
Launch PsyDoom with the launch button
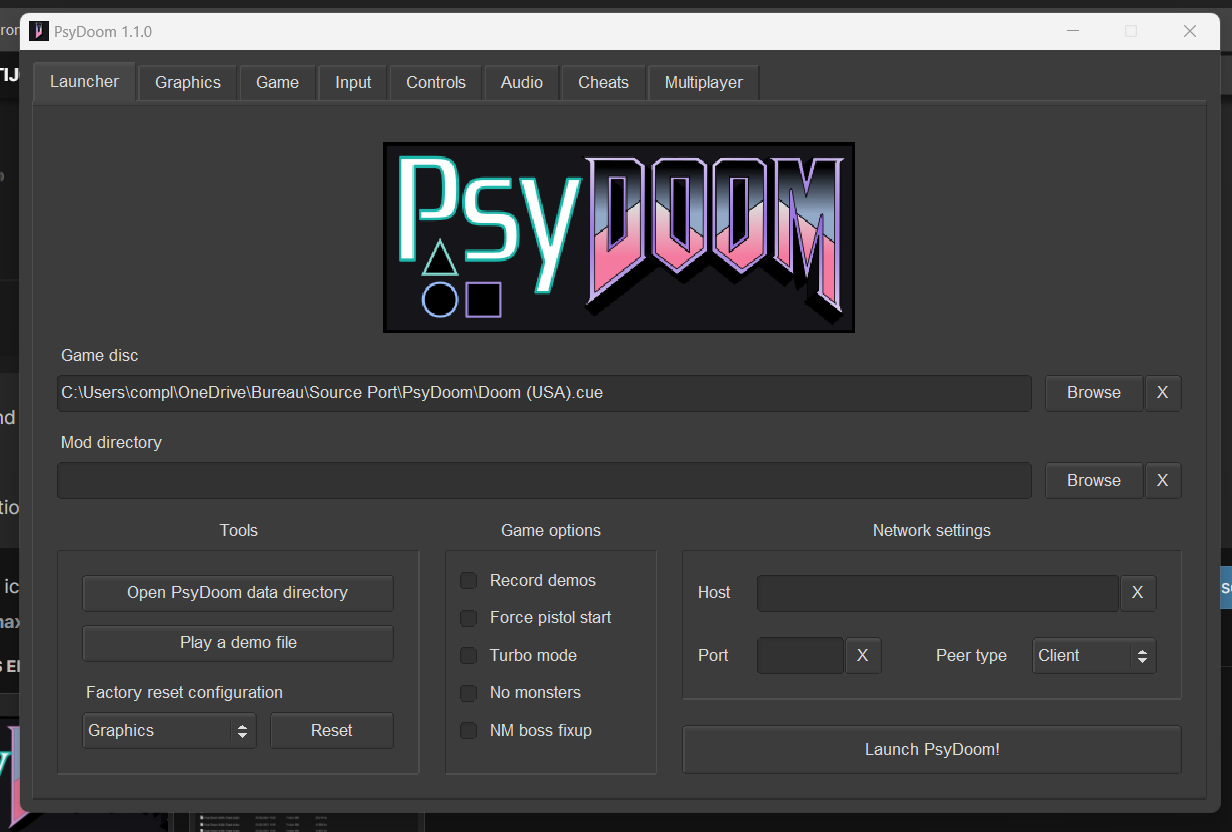pos(932,749)
